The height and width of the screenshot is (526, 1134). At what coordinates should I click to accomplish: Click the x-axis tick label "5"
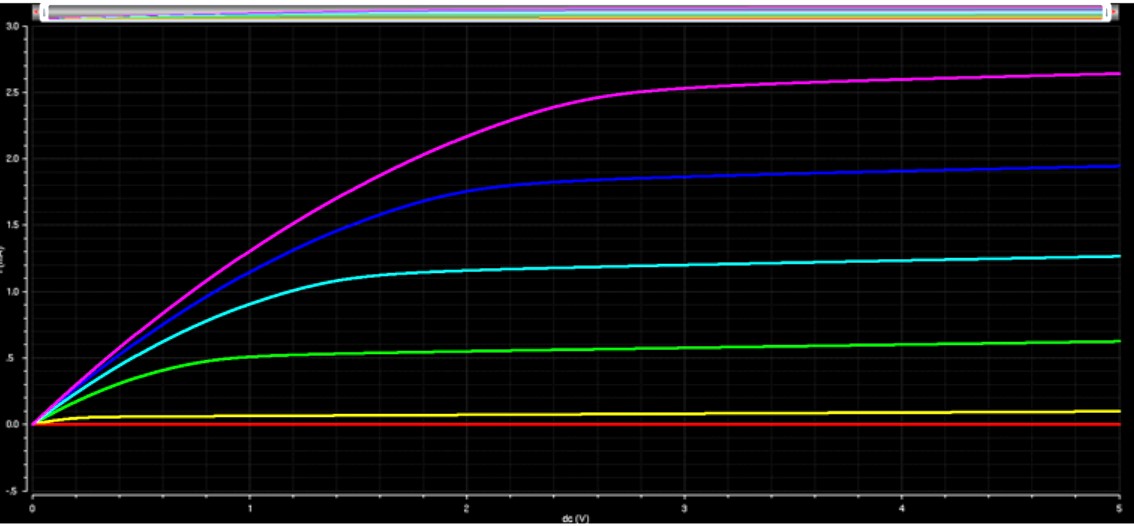pos(1119,509)
